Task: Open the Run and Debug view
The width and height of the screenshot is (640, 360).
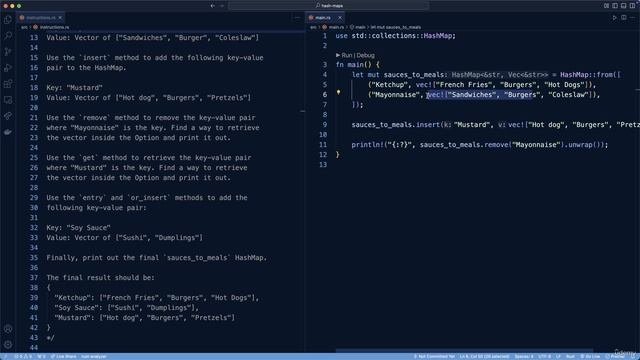Action: [x=8, y=68]
